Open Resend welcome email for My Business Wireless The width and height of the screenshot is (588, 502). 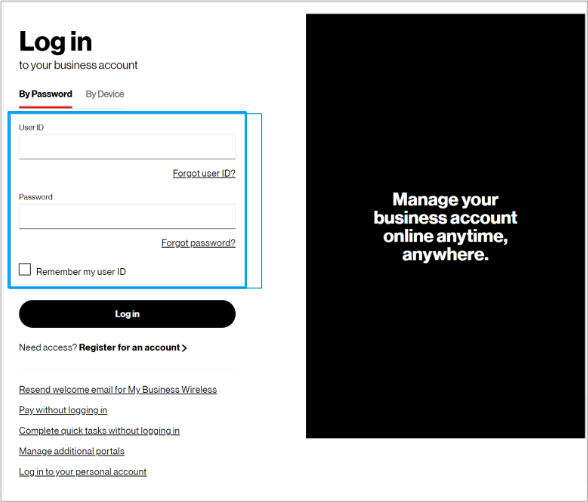118,390
